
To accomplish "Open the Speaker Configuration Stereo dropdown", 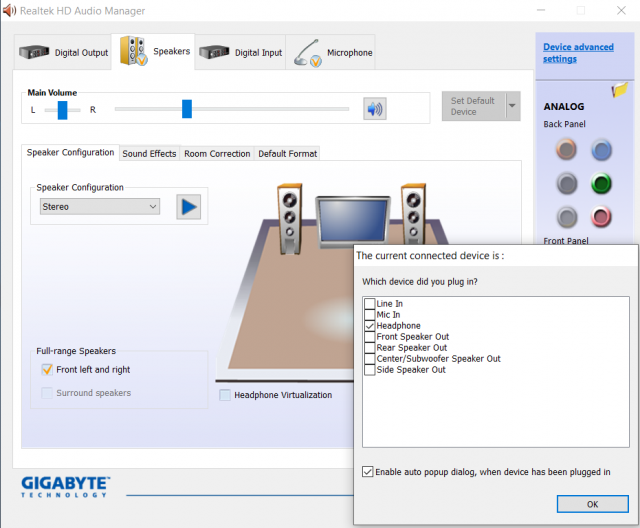I will pos(99,207).
